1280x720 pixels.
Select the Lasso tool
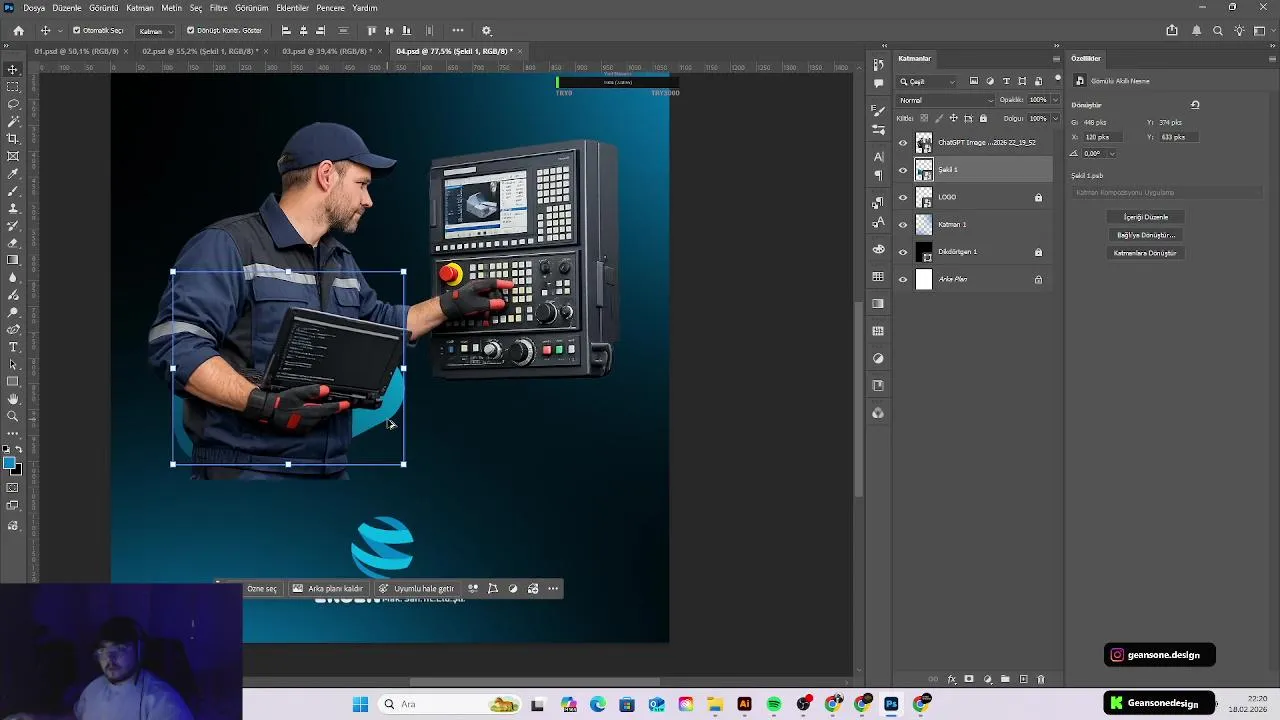(13, 104)
